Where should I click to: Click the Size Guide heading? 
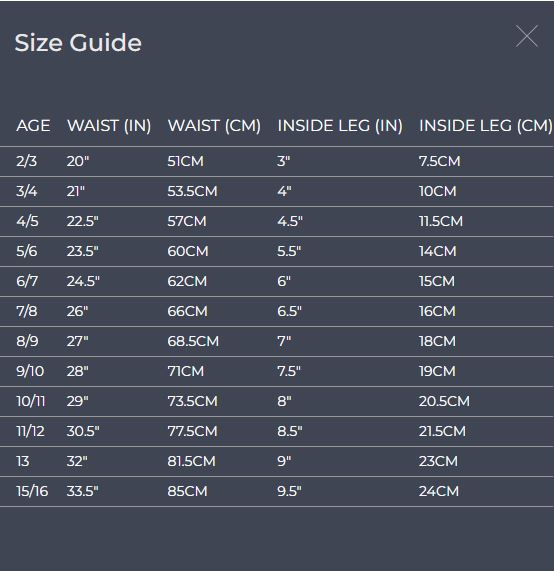(78, 43)
